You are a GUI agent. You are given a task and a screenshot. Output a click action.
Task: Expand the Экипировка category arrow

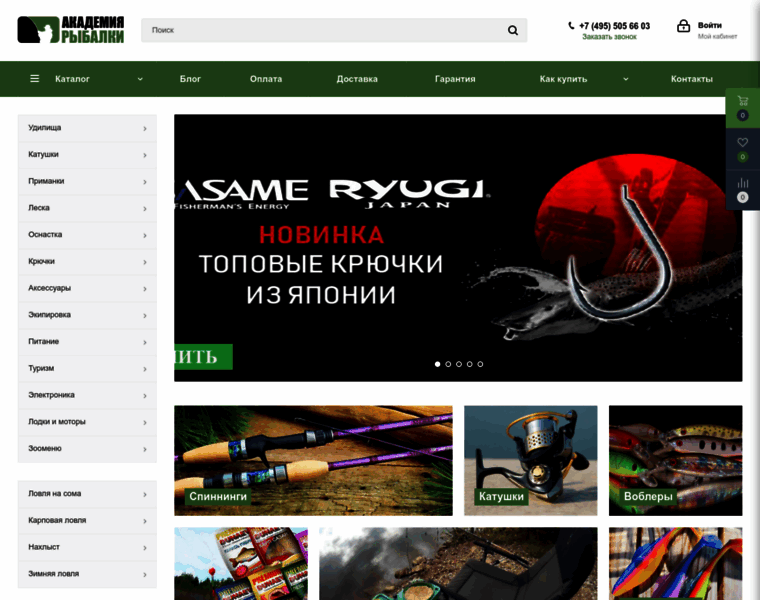[x=145, y=316]
